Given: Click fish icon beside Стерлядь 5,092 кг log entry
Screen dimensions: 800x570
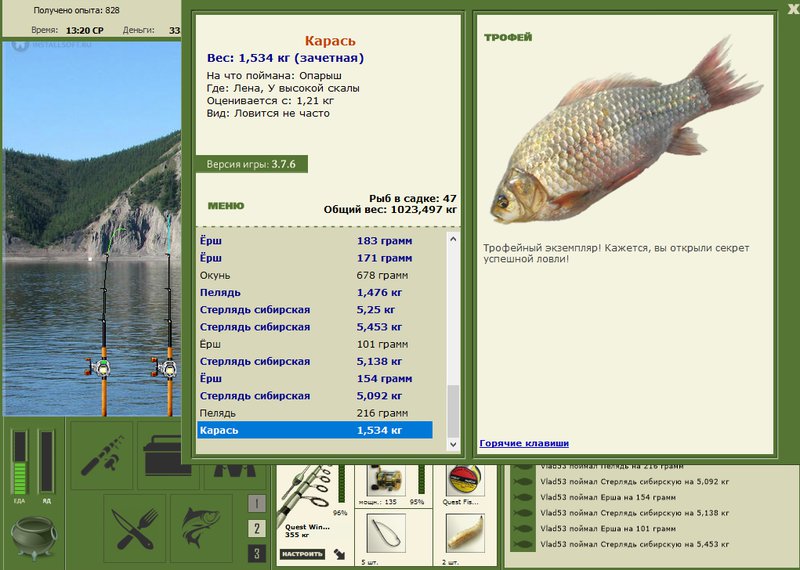Looking at the screenshot, I should pos(523,481).
